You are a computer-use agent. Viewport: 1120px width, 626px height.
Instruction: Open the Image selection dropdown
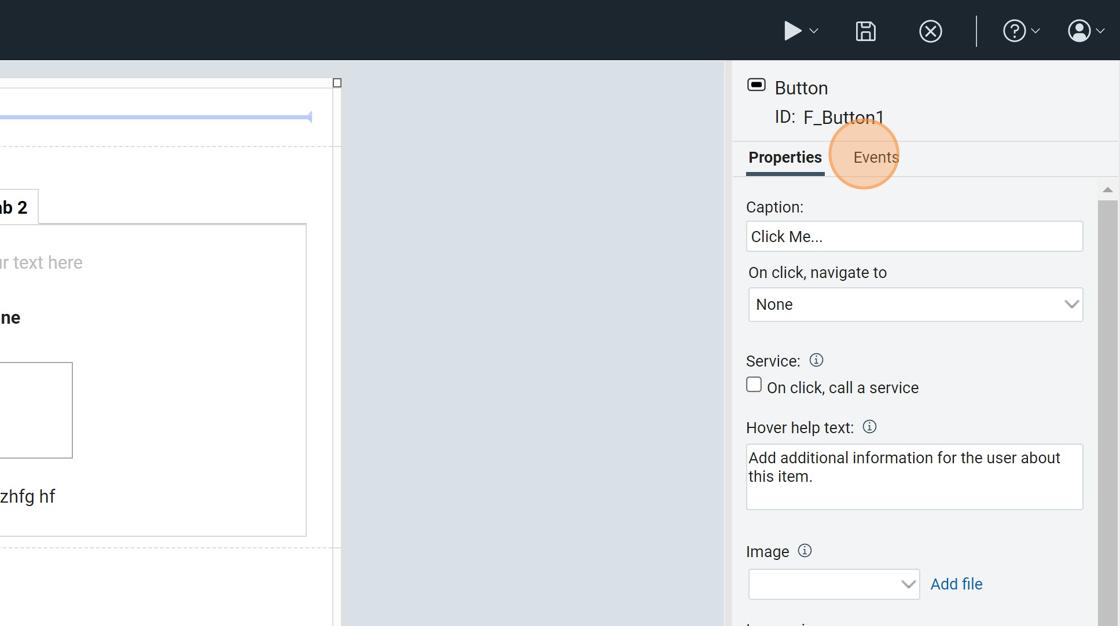pyautogui.click(x=834, y=584)
